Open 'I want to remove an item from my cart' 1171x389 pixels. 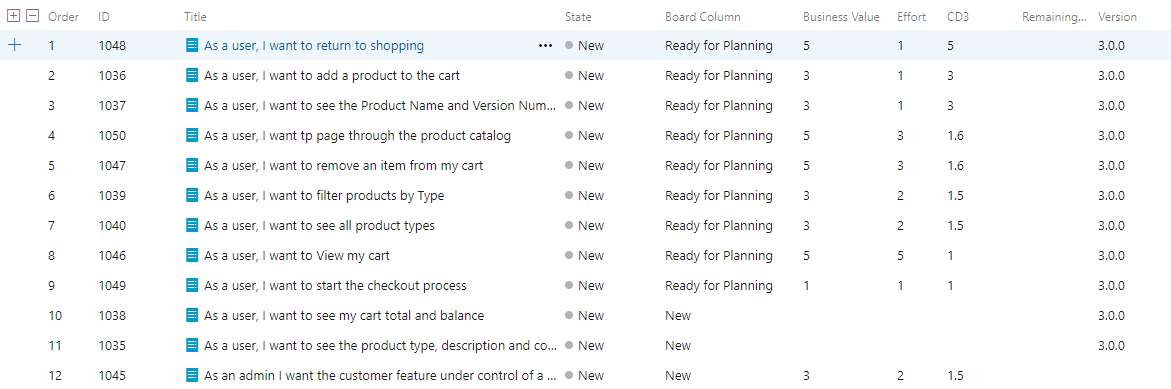coord(344,165)
